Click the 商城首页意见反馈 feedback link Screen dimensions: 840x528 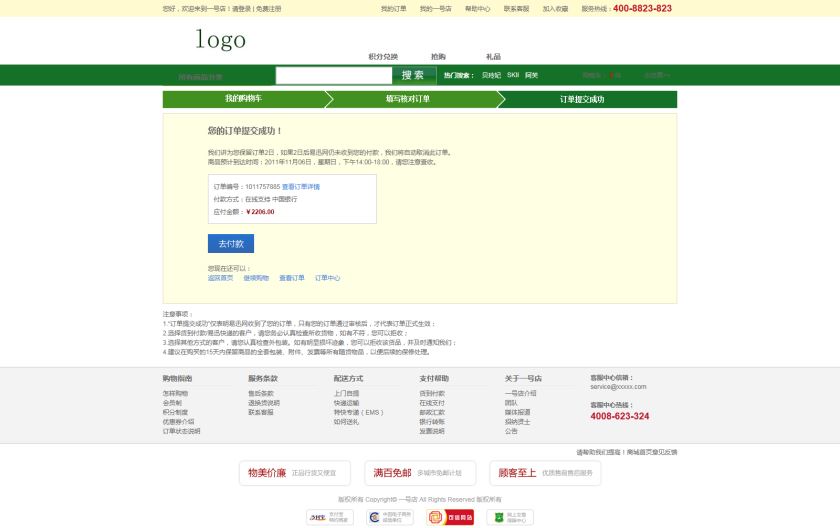(x=652, y=452)
